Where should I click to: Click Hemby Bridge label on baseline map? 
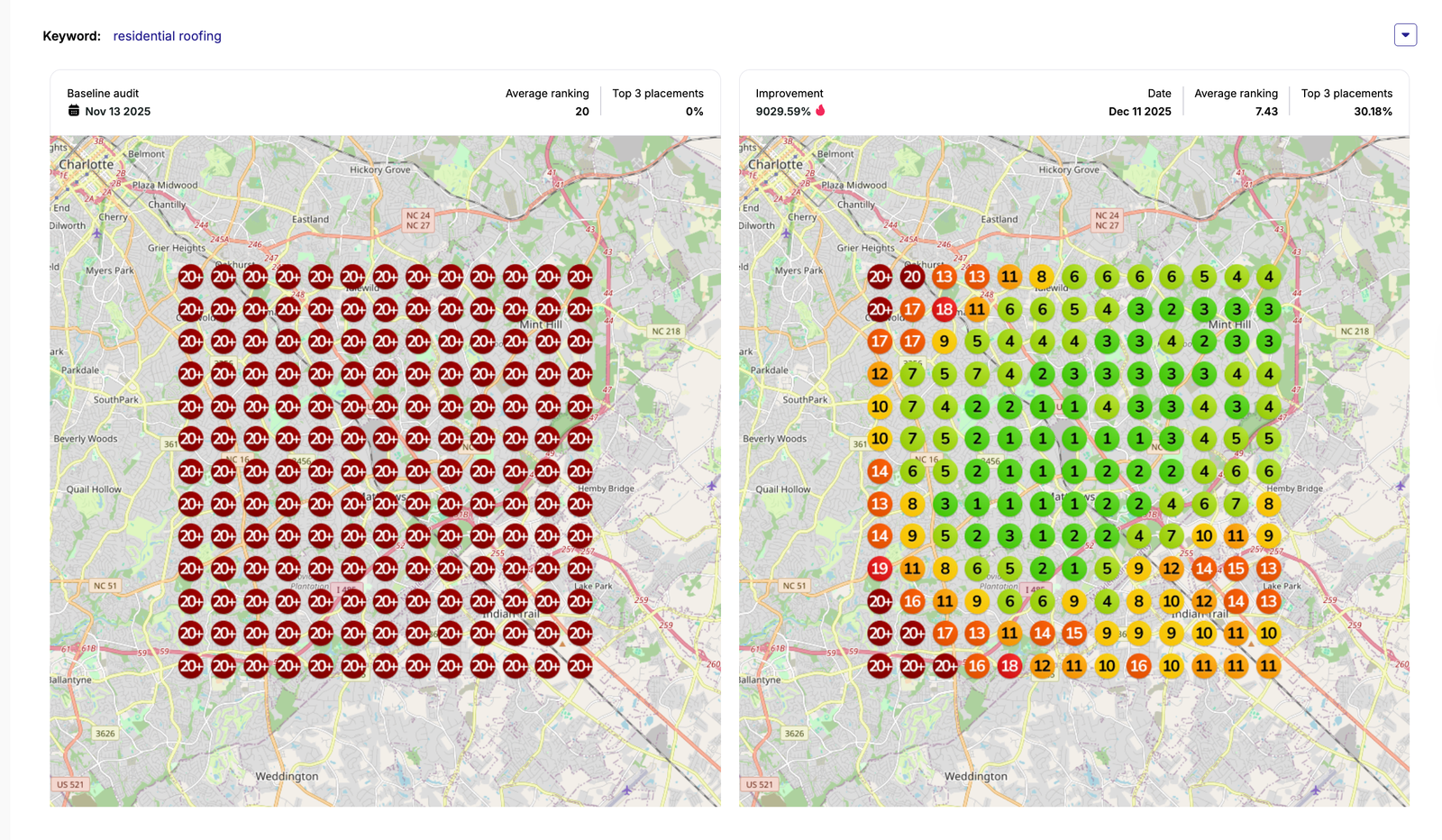(x=606, y=488)
